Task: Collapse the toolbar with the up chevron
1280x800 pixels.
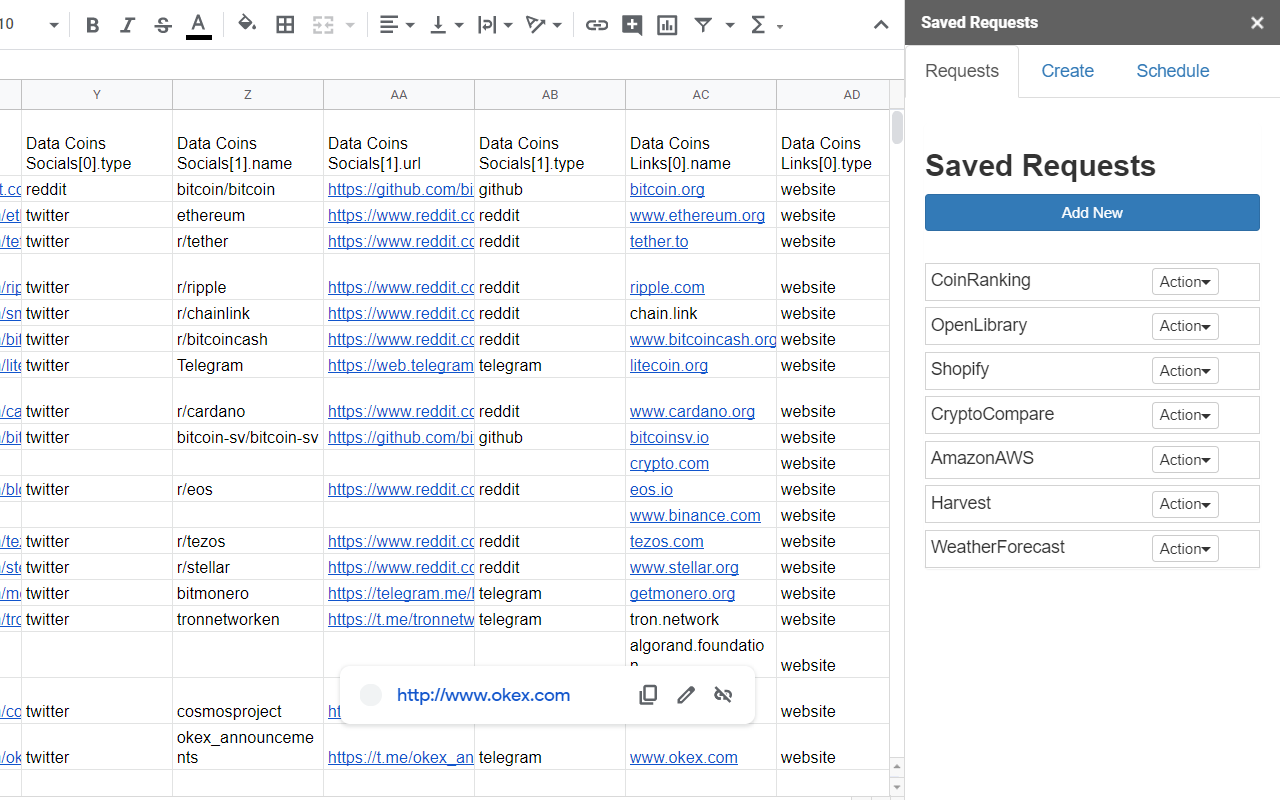Action: point(881,25)
